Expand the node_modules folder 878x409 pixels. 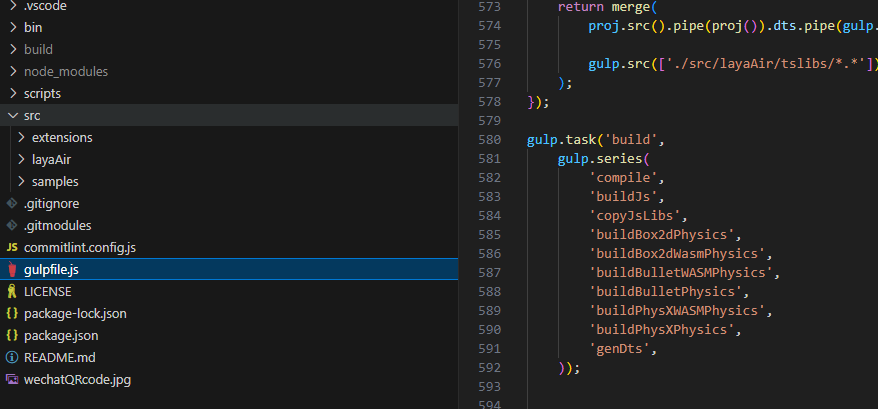66,72
